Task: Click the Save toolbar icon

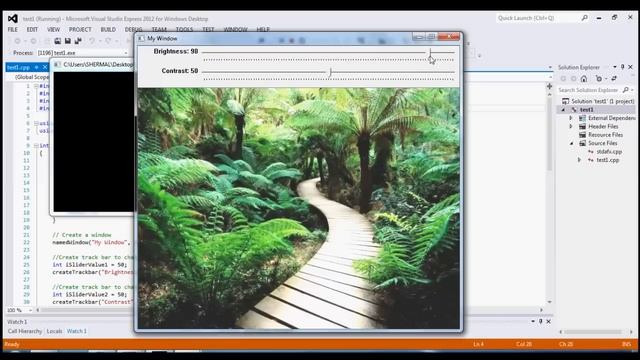Action: [x=68, y=40]
